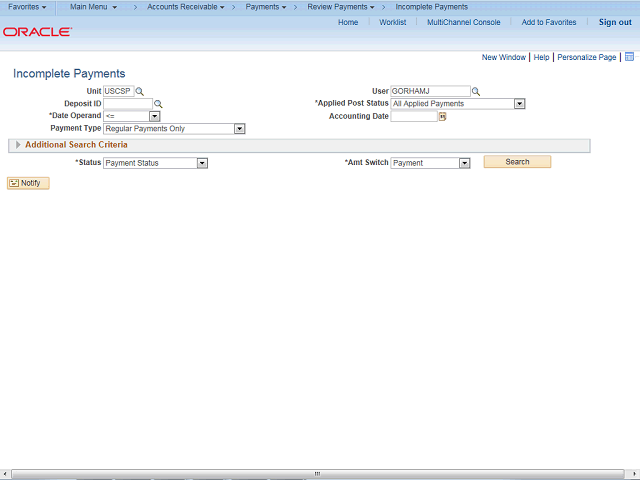Click the horizontal scrollbar thumb

click(318, 474)
